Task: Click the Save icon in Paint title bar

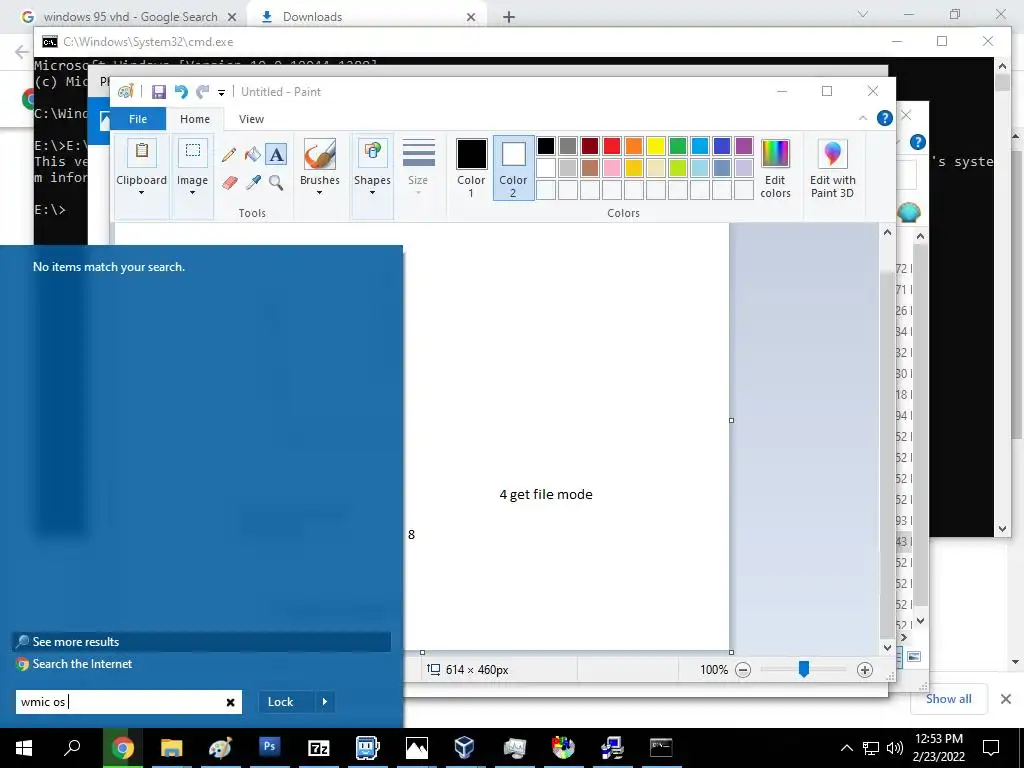Action: pyautogui.click(x=159, y=92)
